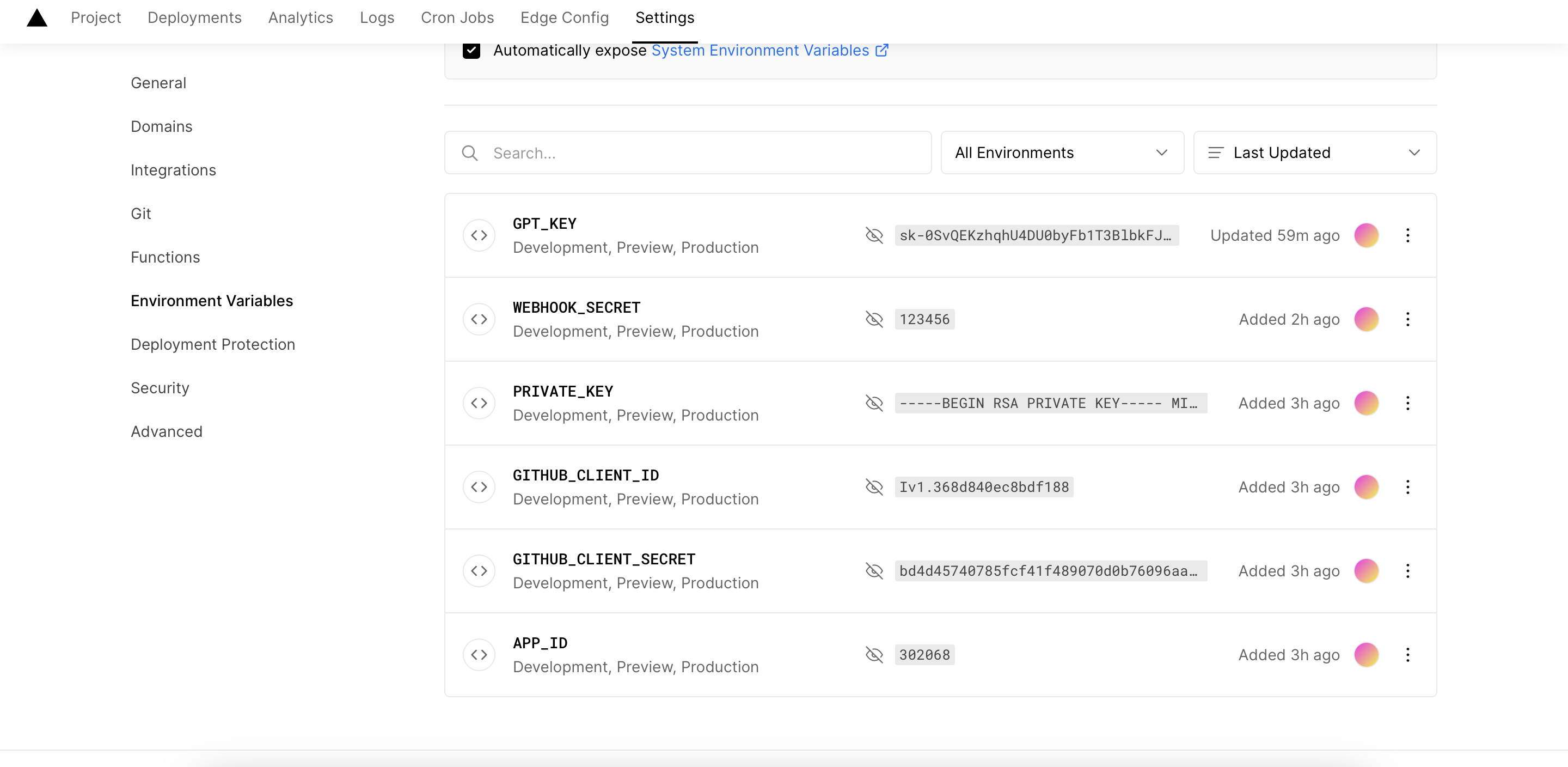Toggle visibility of GITHUB_CLIENT_SECRET value
This screenshot has width=1568, height=767.
(874, 571)
